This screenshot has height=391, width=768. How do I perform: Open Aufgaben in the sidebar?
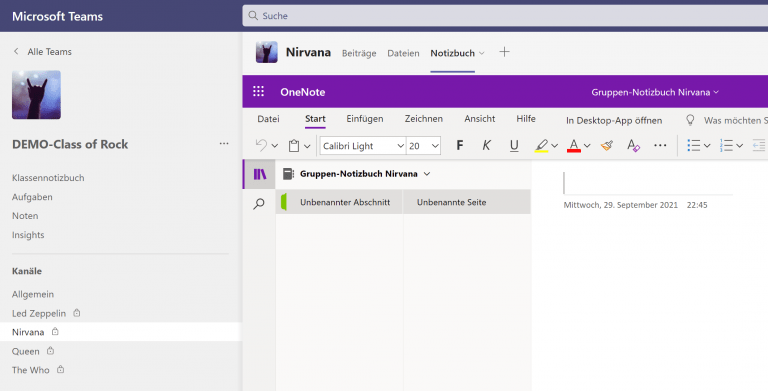point(32,197)
